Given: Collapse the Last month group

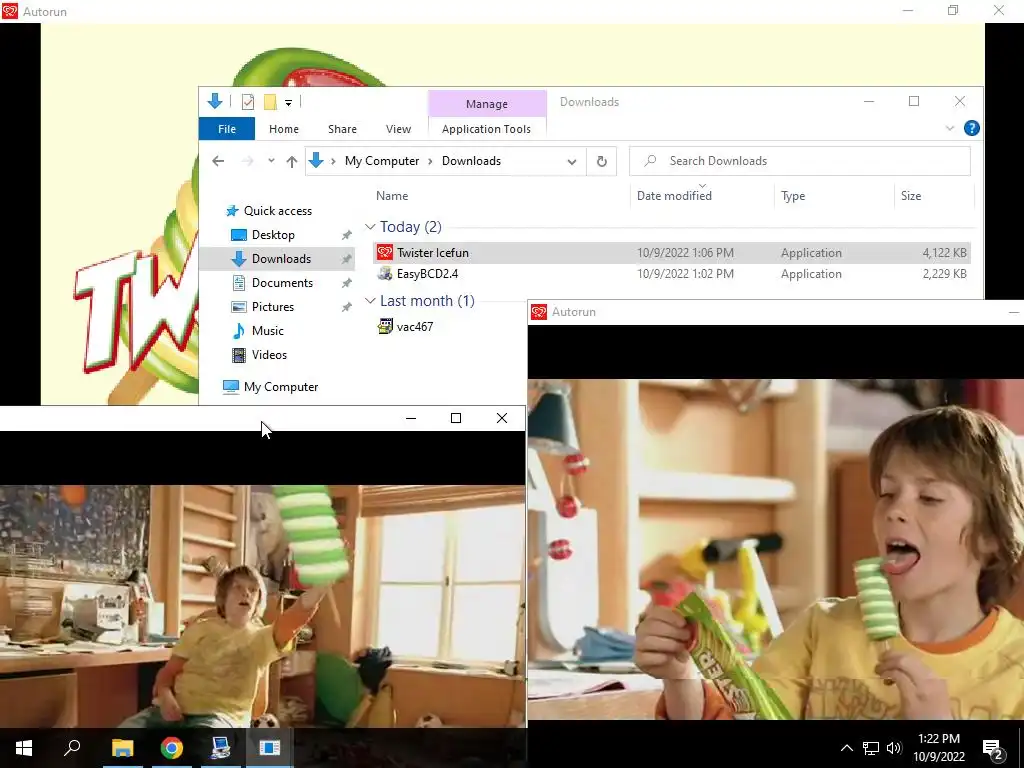Looking at the screenshot, I should 370,300.
